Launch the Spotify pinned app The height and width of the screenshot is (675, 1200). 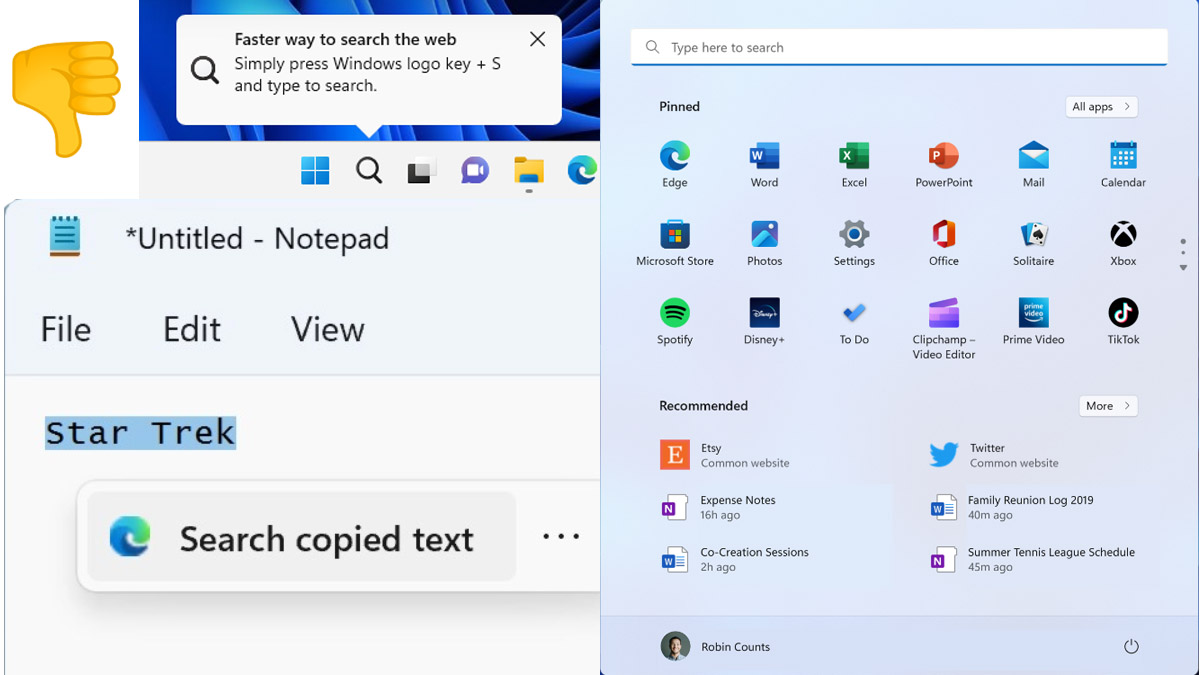pos(675,321)
